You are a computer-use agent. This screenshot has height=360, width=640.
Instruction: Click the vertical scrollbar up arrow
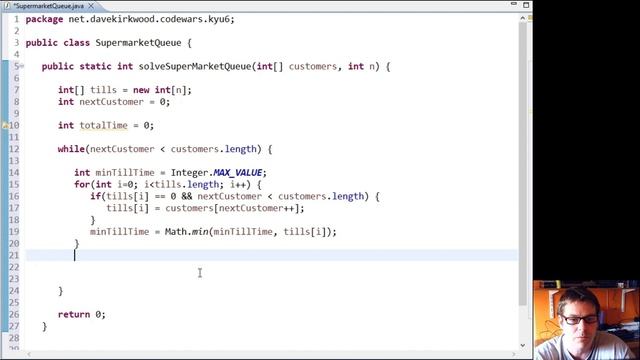(522, 18)
